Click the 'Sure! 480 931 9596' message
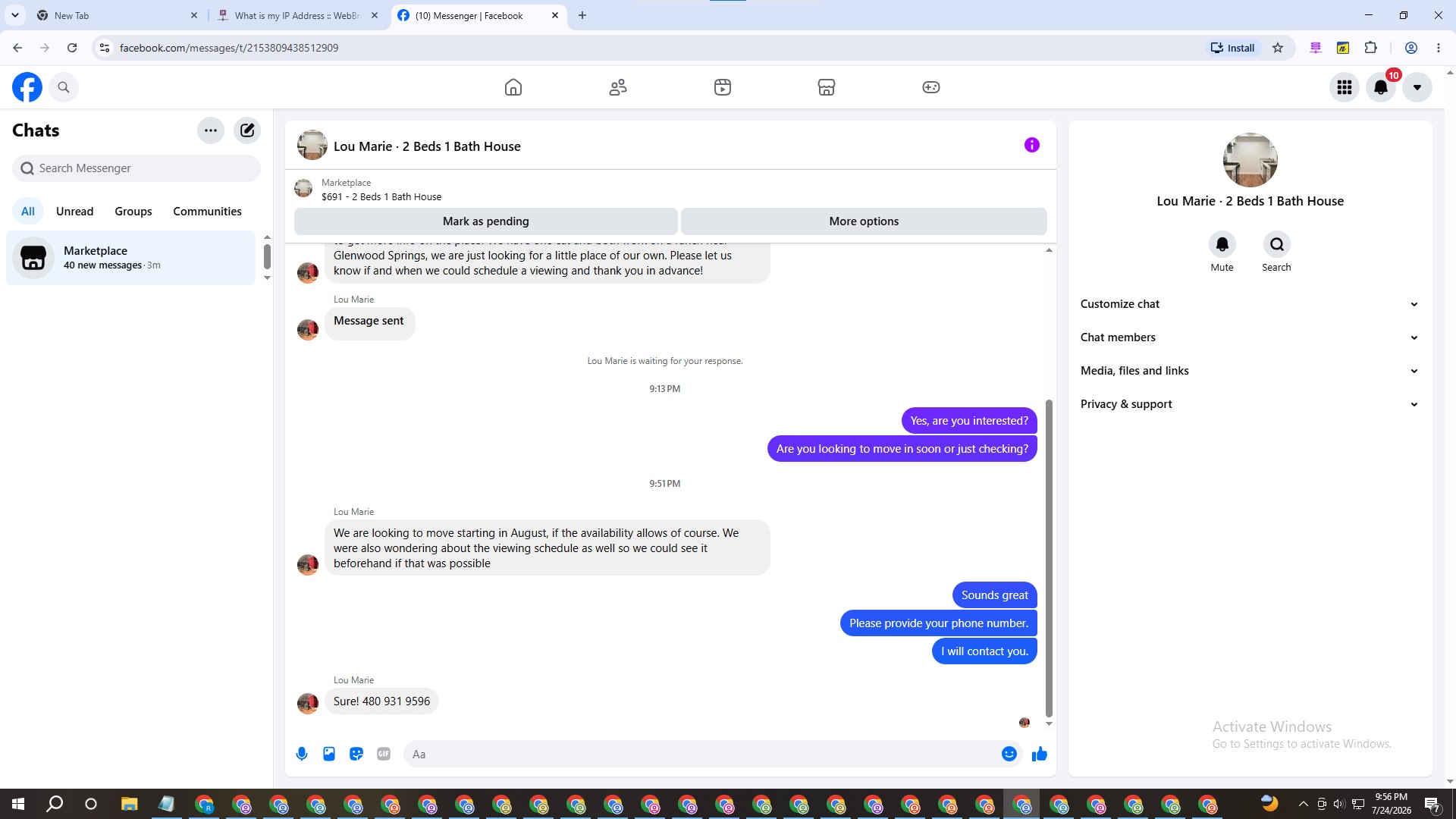Viewport: 1456px width, 819px height. coord(381,701)
